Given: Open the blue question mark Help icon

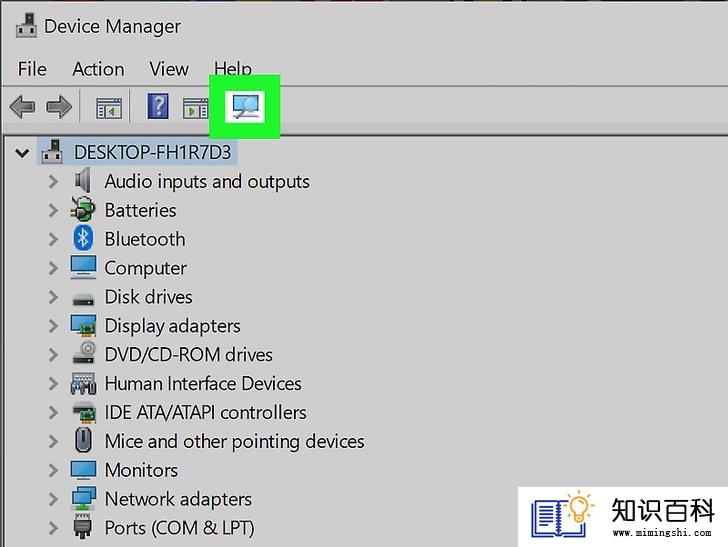Looking at the screenshot, I should [158, 106].
